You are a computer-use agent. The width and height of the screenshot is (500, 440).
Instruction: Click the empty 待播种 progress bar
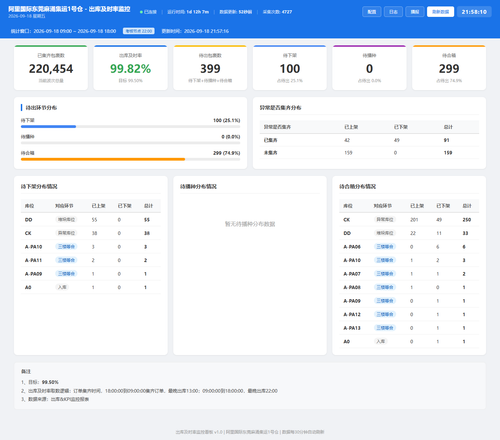(x=130, y=143)
